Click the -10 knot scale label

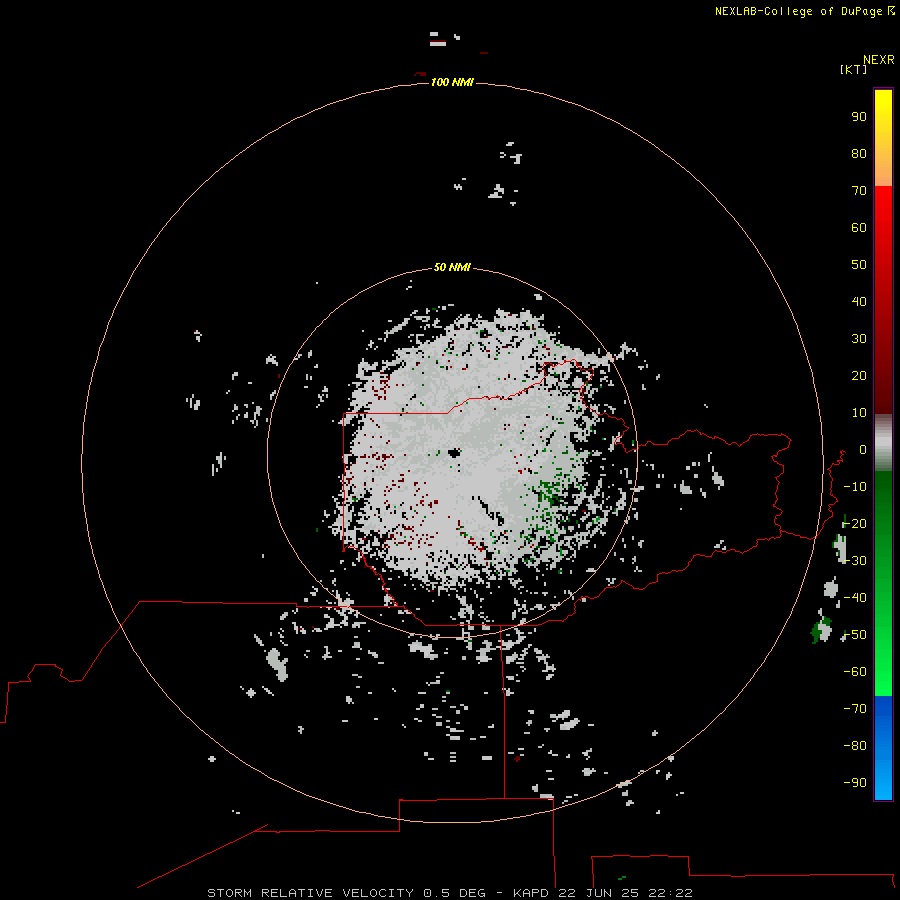tap(855, 487)
